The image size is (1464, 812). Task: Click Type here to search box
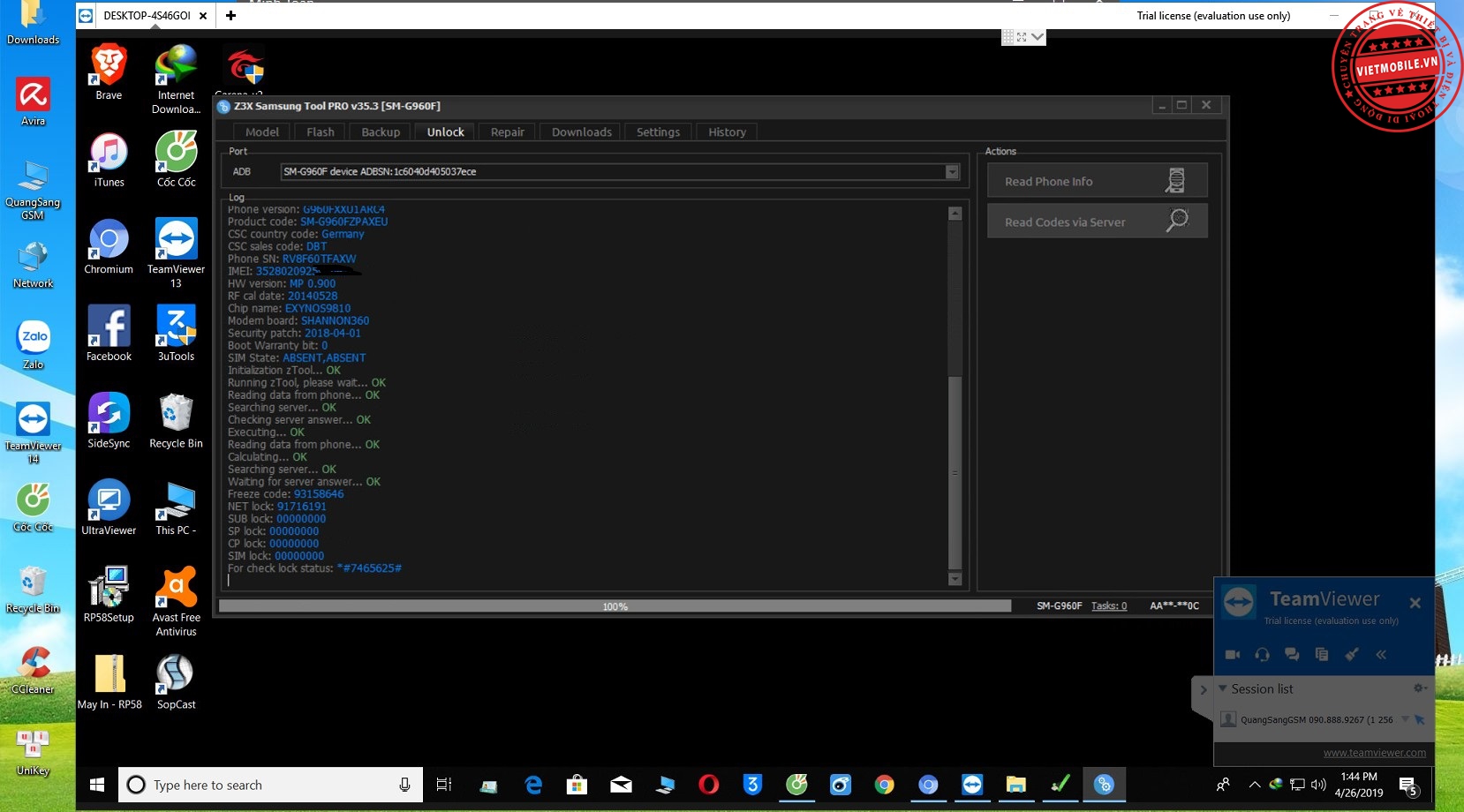click(x=270, y=785)
